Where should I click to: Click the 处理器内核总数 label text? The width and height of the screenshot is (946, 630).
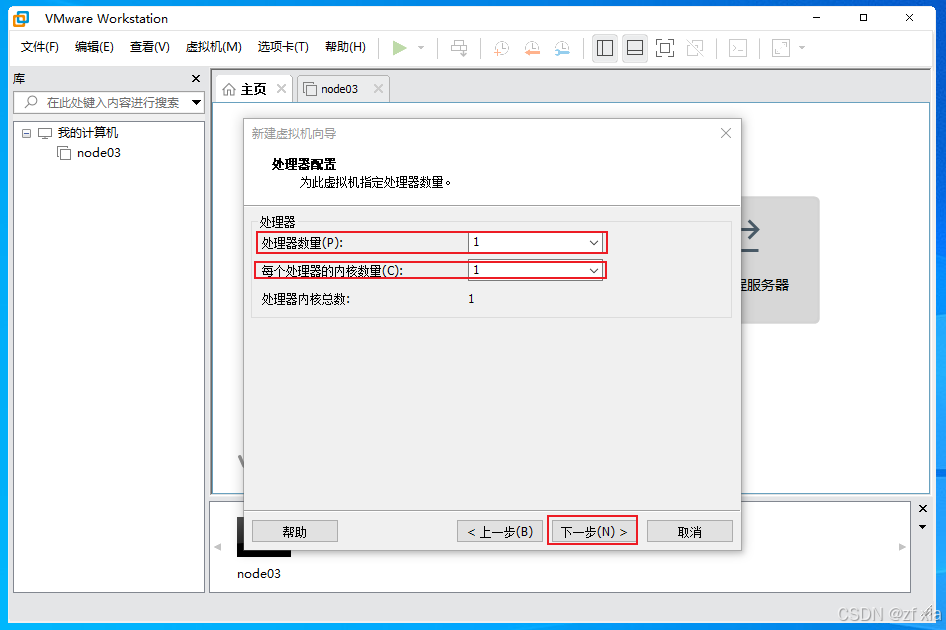[305, 299]
